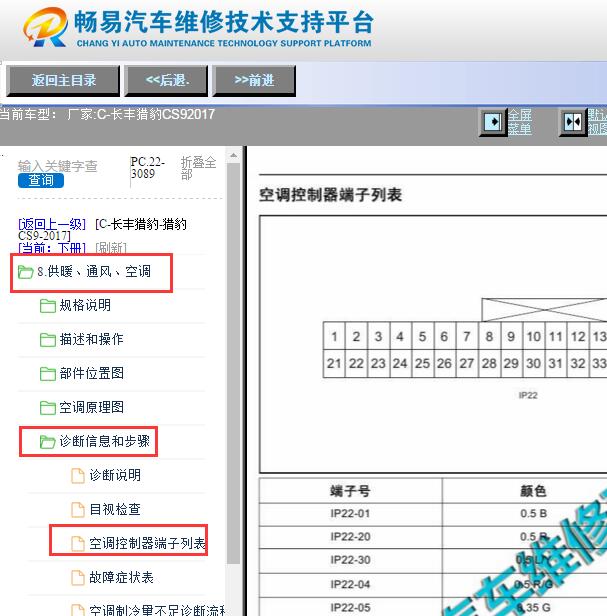Screen dimensions: 607x616
Task: Click the 当前：下册 link
Action: point(52,248)
